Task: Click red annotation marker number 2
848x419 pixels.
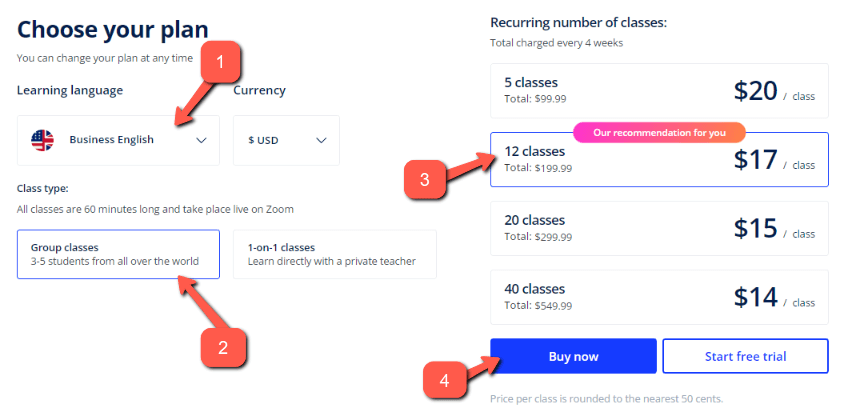Action: pyautogui.click(x=224, y=347)
